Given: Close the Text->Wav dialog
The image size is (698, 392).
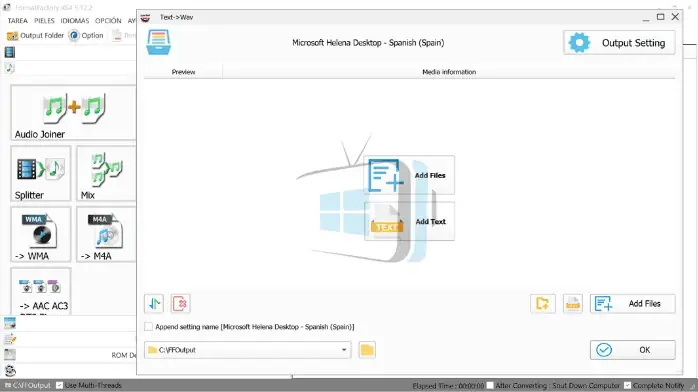Looking at the screenshot, I should pos(675,17).
